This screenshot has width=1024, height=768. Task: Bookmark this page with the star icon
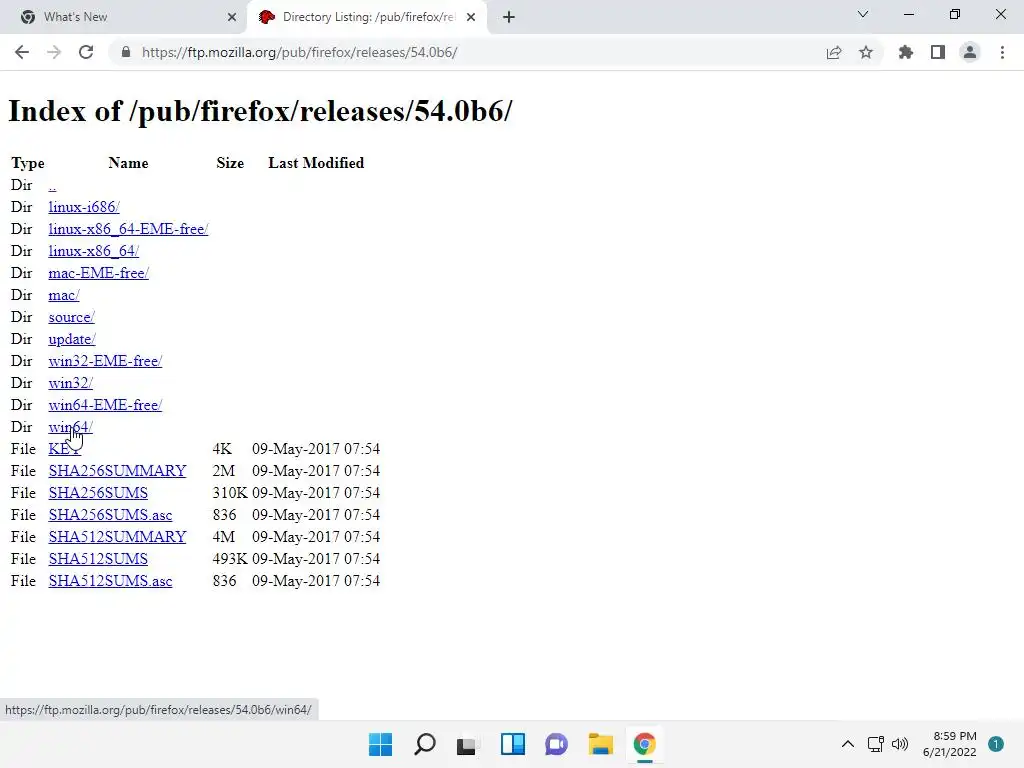pyautogui.click(x=866, y=52)
